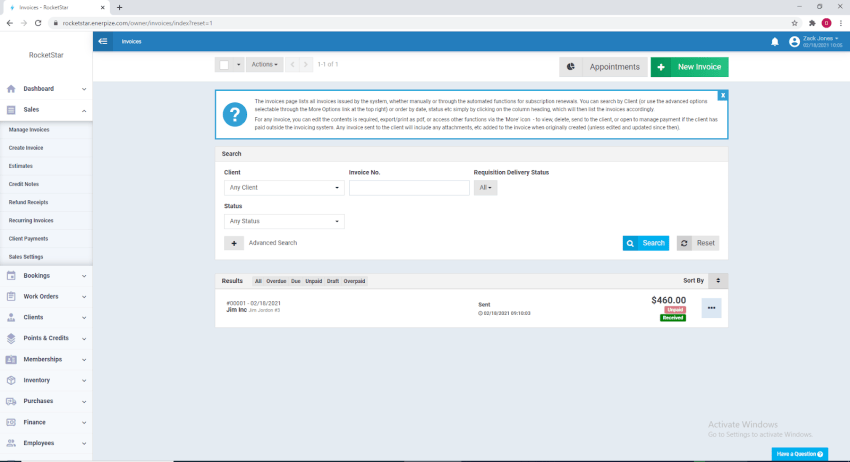Image resolution: width=850 pixels, height=462 pixels.
Task: Open Client Payments in the sidebar
Action: [28, 239]
